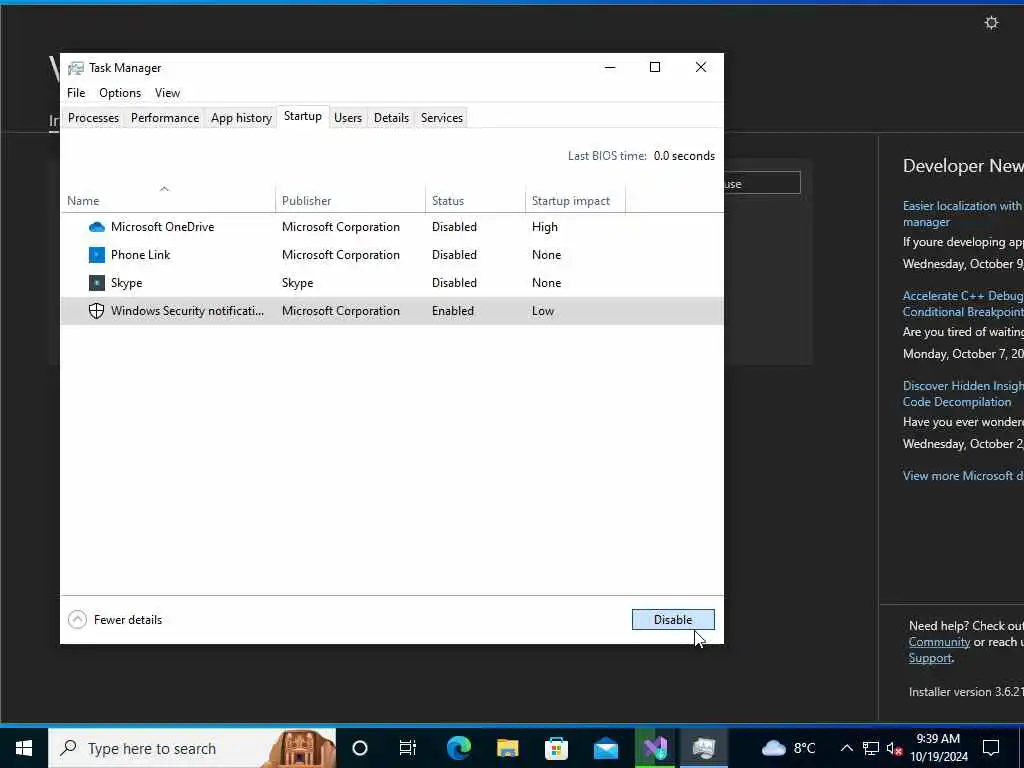This screenshot has height=768, width=1024.
Task: Disable the selected startup item
Action: (673, 620)
